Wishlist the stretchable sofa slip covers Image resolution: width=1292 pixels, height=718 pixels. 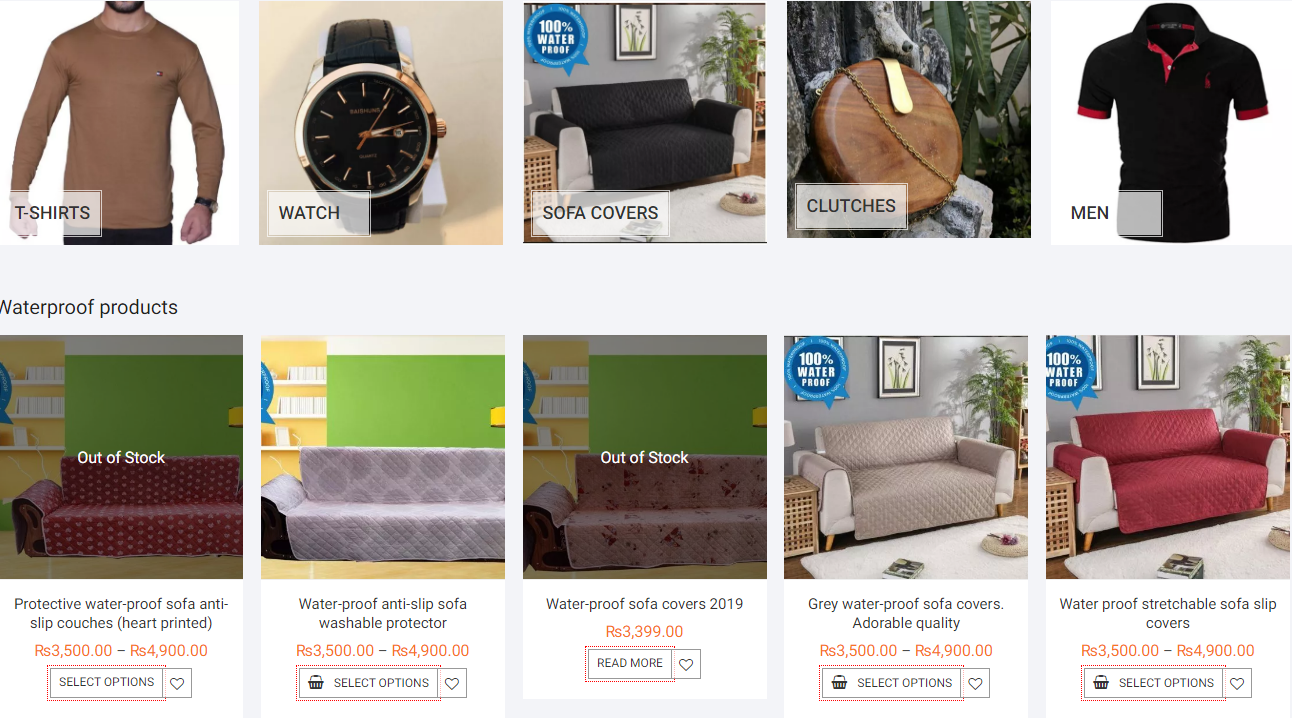point(1237,683)
